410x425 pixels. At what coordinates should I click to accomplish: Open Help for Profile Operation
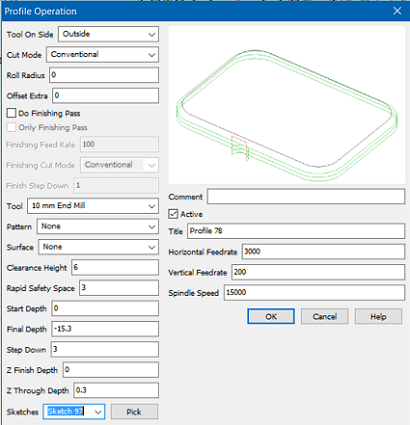[x=378, y=316]
